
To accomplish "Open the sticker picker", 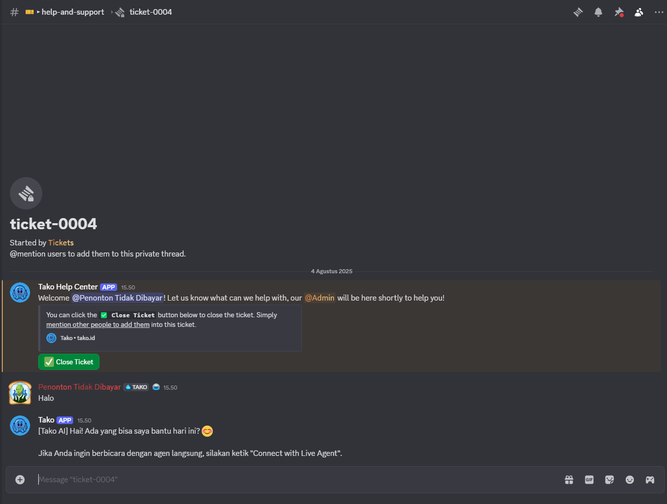I will pyautogui.click(x=609, y=480).
